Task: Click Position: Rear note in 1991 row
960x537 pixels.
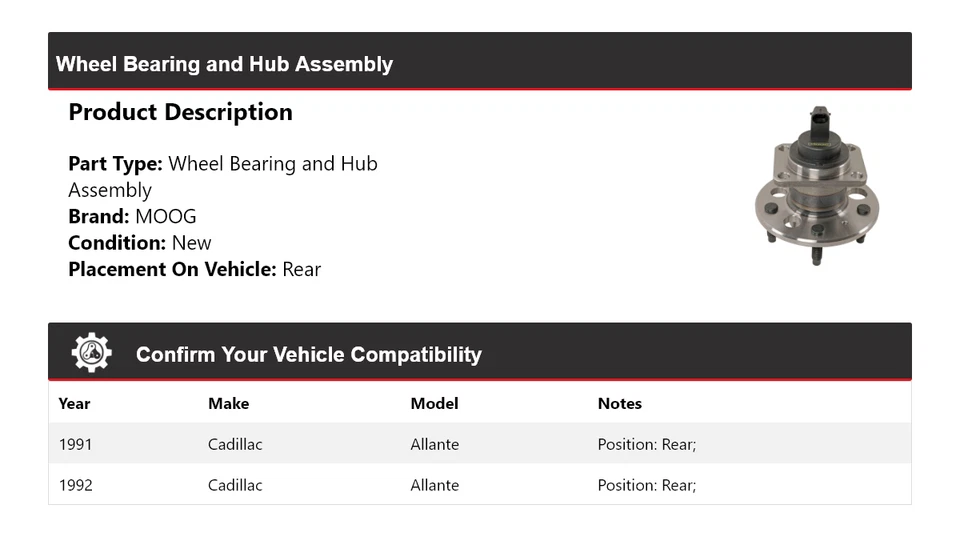Action: tap(647, 444)
